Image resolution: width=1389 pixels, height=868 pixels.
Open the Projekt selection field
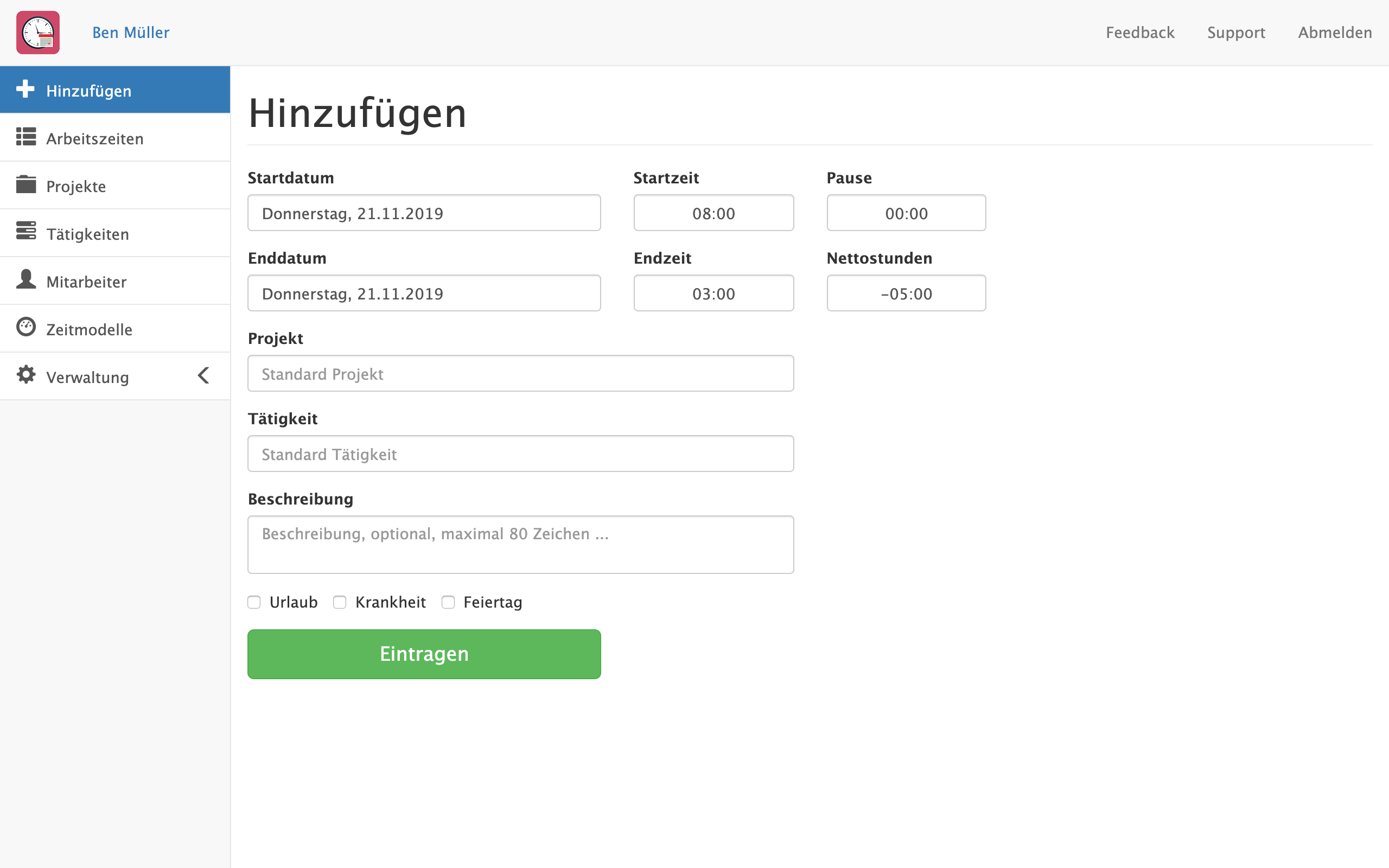click(x=520, y=374)
